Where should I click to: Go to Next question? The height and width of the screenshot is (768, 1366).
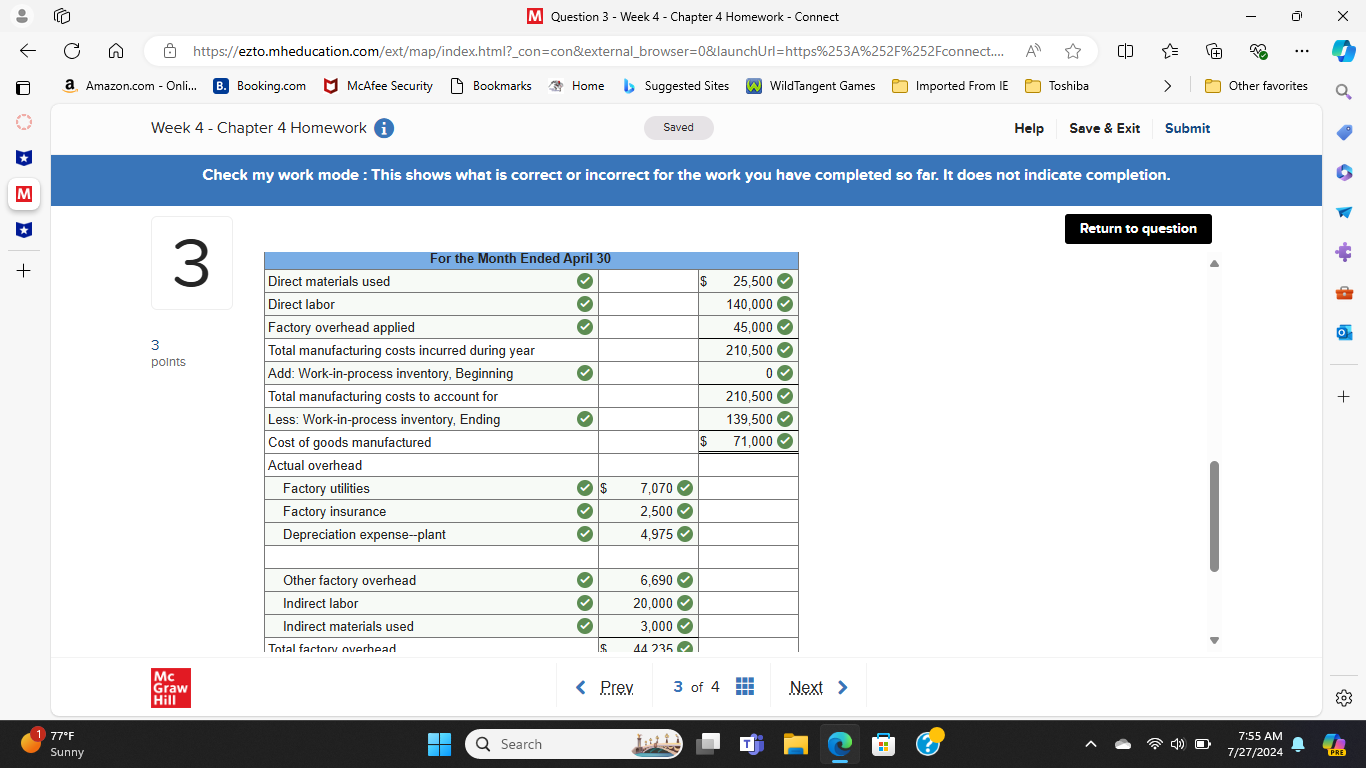[x=818, y=687]
